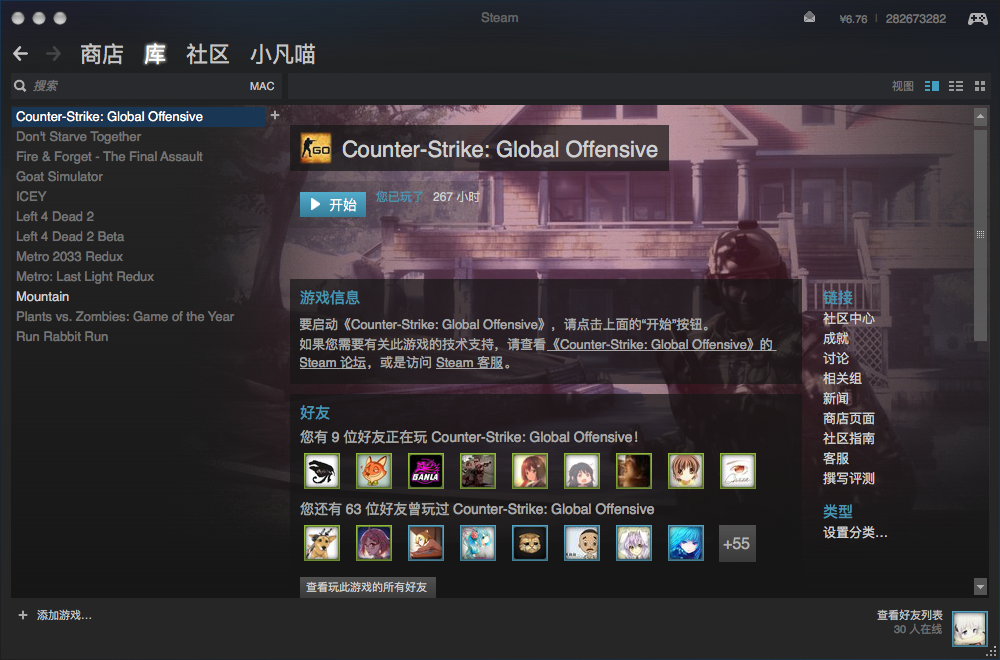
Task: Click the magnifier search icon
Action: click(20, 86)
